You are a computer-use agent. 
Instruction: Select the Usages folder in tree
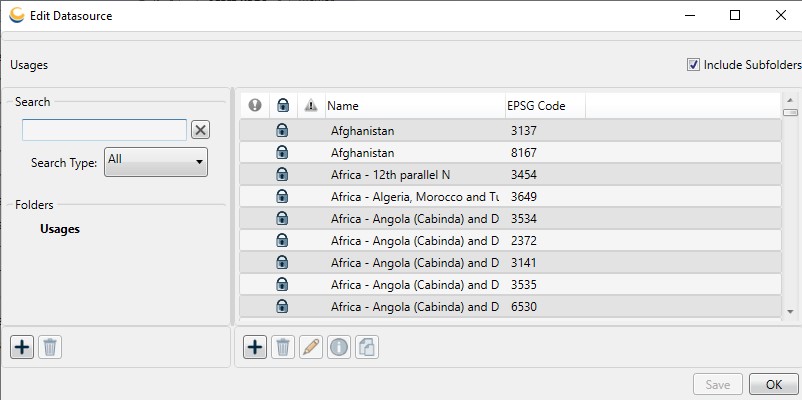60,229
